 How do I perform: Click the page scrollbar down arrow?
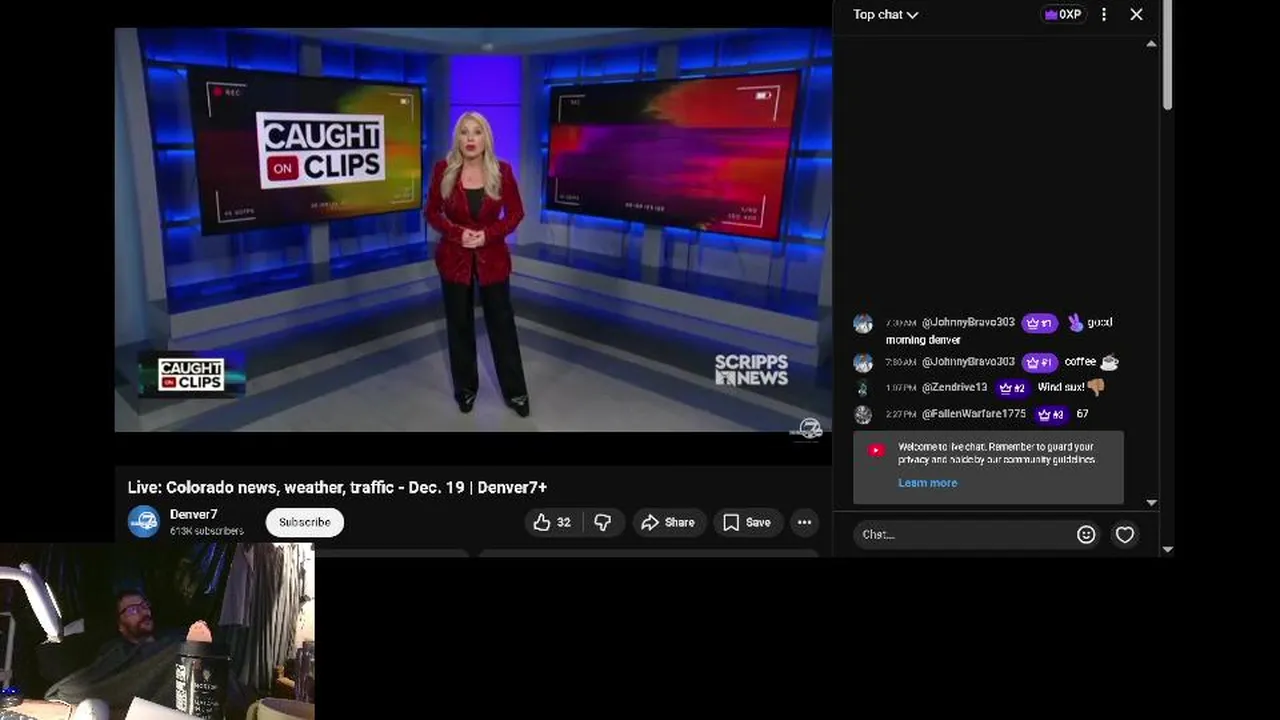(x=1167, y=549)
